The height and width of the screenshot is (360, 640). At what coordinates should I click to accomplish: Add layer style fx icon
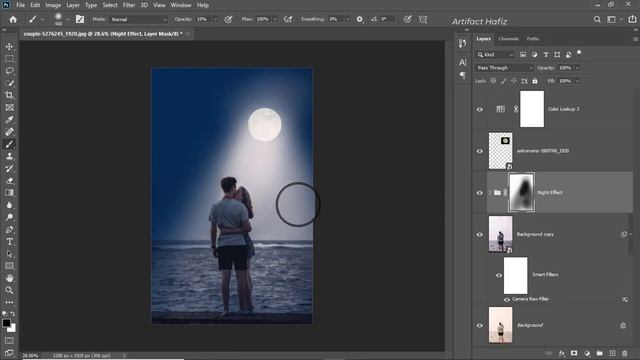click(x=562, y=353)
